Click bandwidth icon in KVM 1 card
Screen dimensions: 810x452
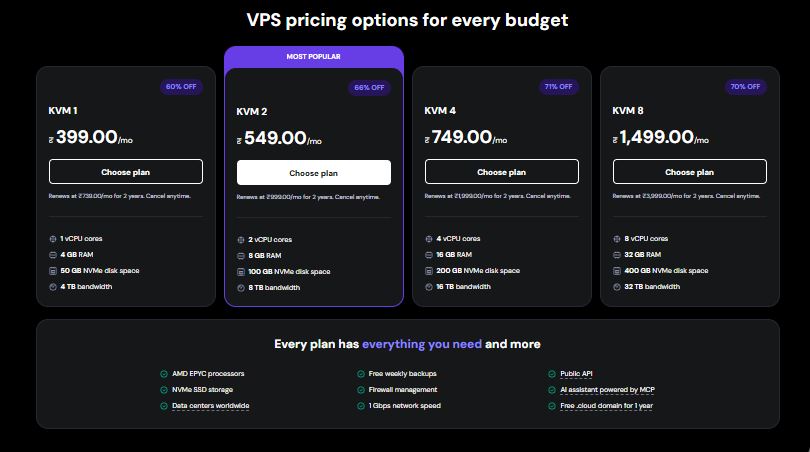click(x=53, y=287)
